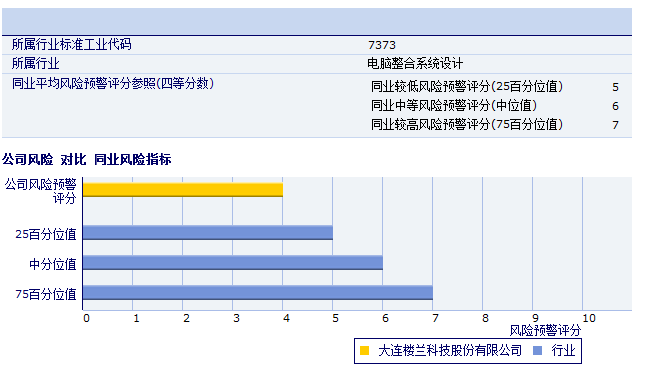Click 同业较高风险预警评分(75百分位值) text
This screenshot has height=377, width=645.
coord(467,124)
